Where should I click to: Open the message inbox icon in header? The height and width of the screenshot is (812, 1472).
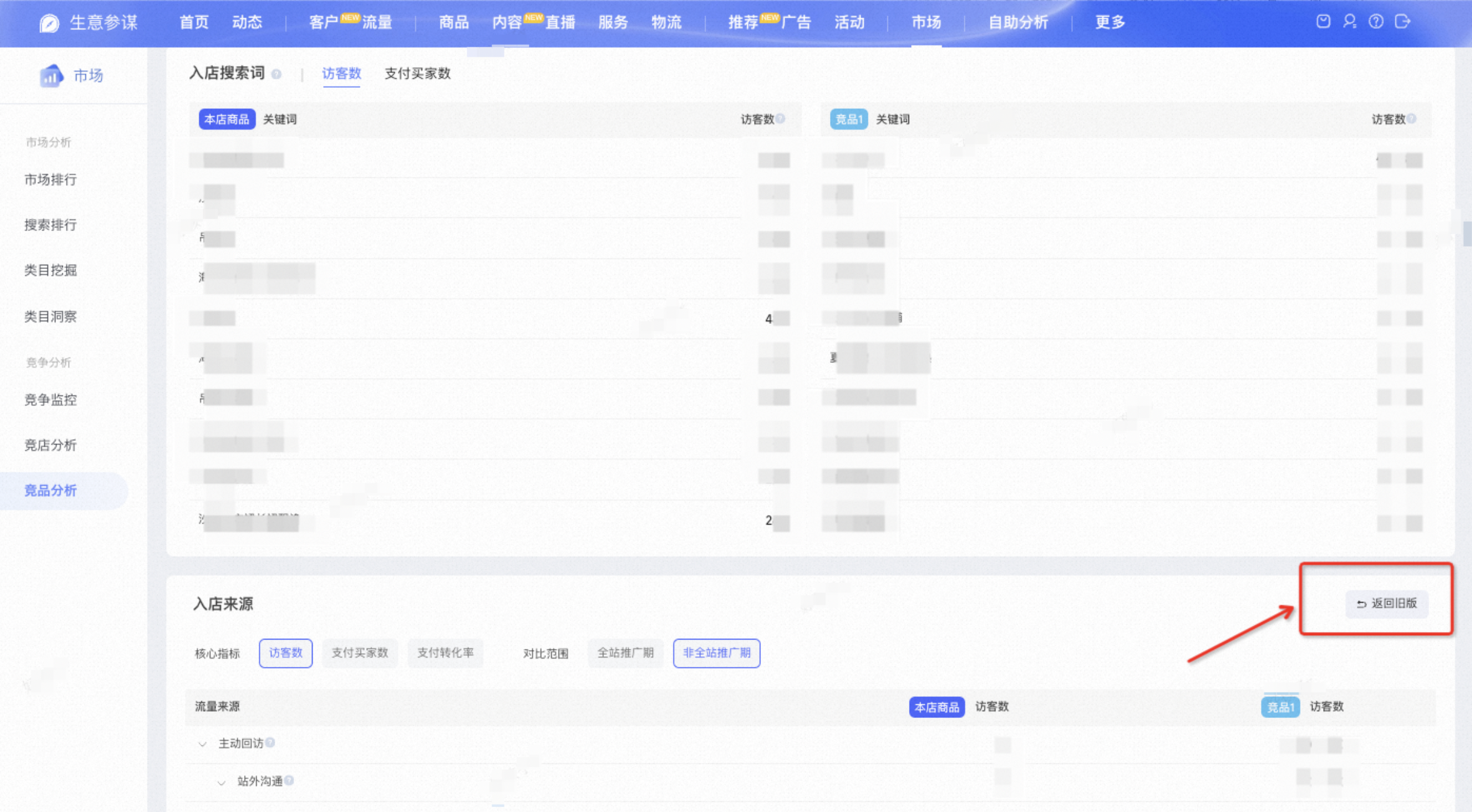tap(1323, 22)
